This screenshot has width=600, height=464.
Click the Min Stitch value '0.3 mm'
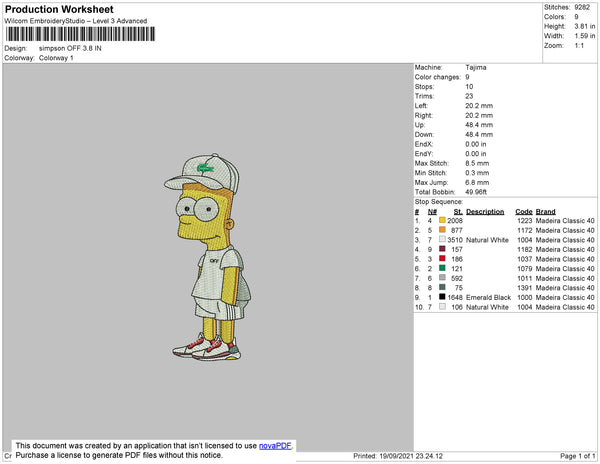(x=477, y=173)
